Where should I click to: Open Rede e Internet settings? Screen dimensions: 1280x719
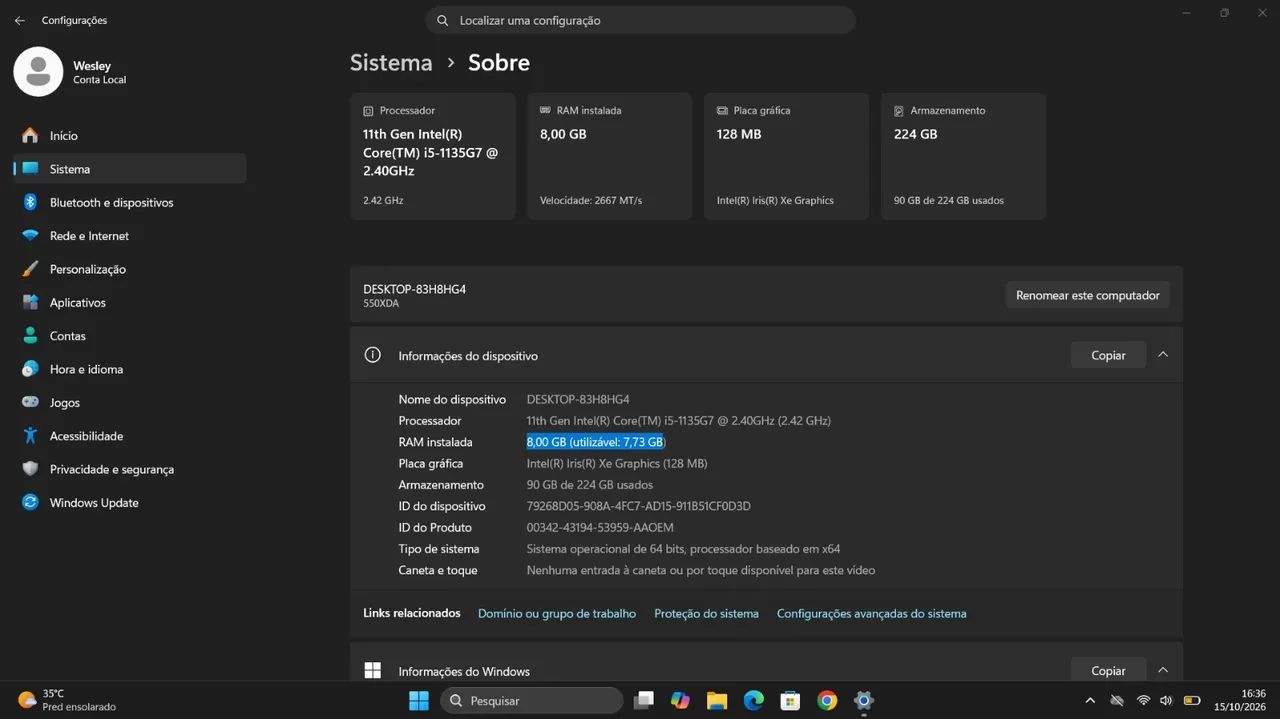130,236
